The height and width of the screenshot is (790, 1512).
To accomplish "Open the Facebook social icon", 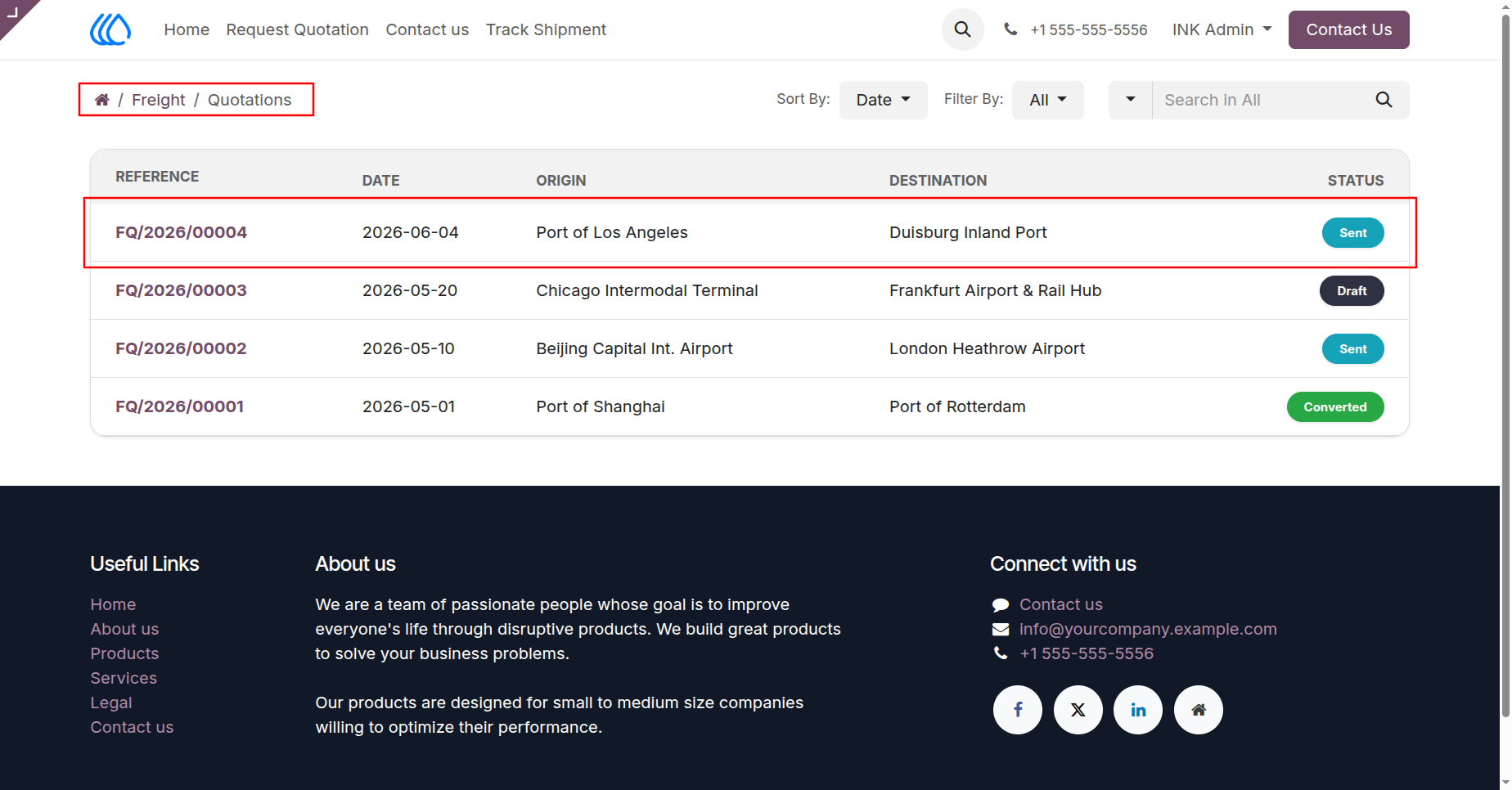I will (1018, 710).
